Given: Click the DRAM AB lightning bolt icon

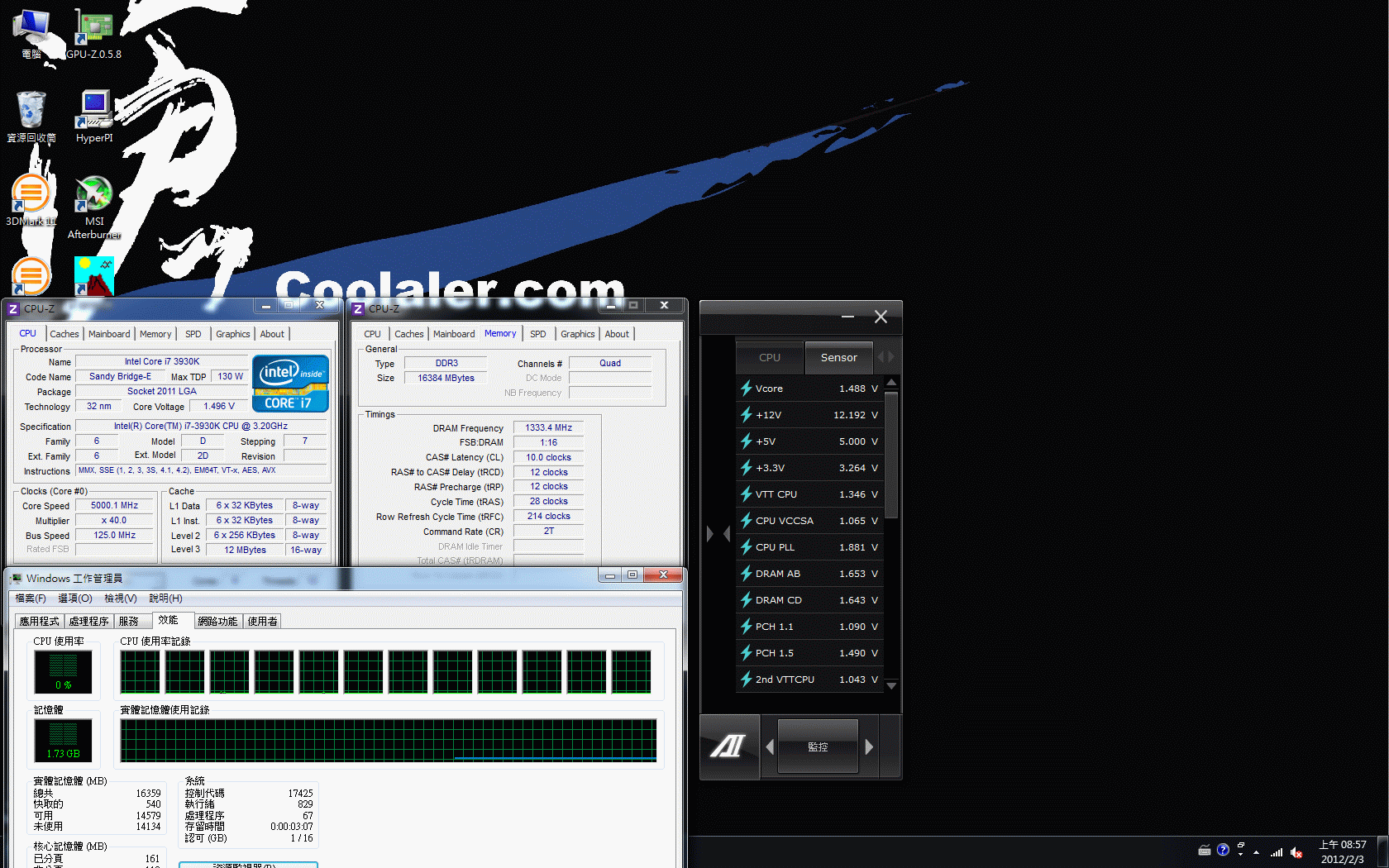Looking at the screenshot, I should 746,574.
